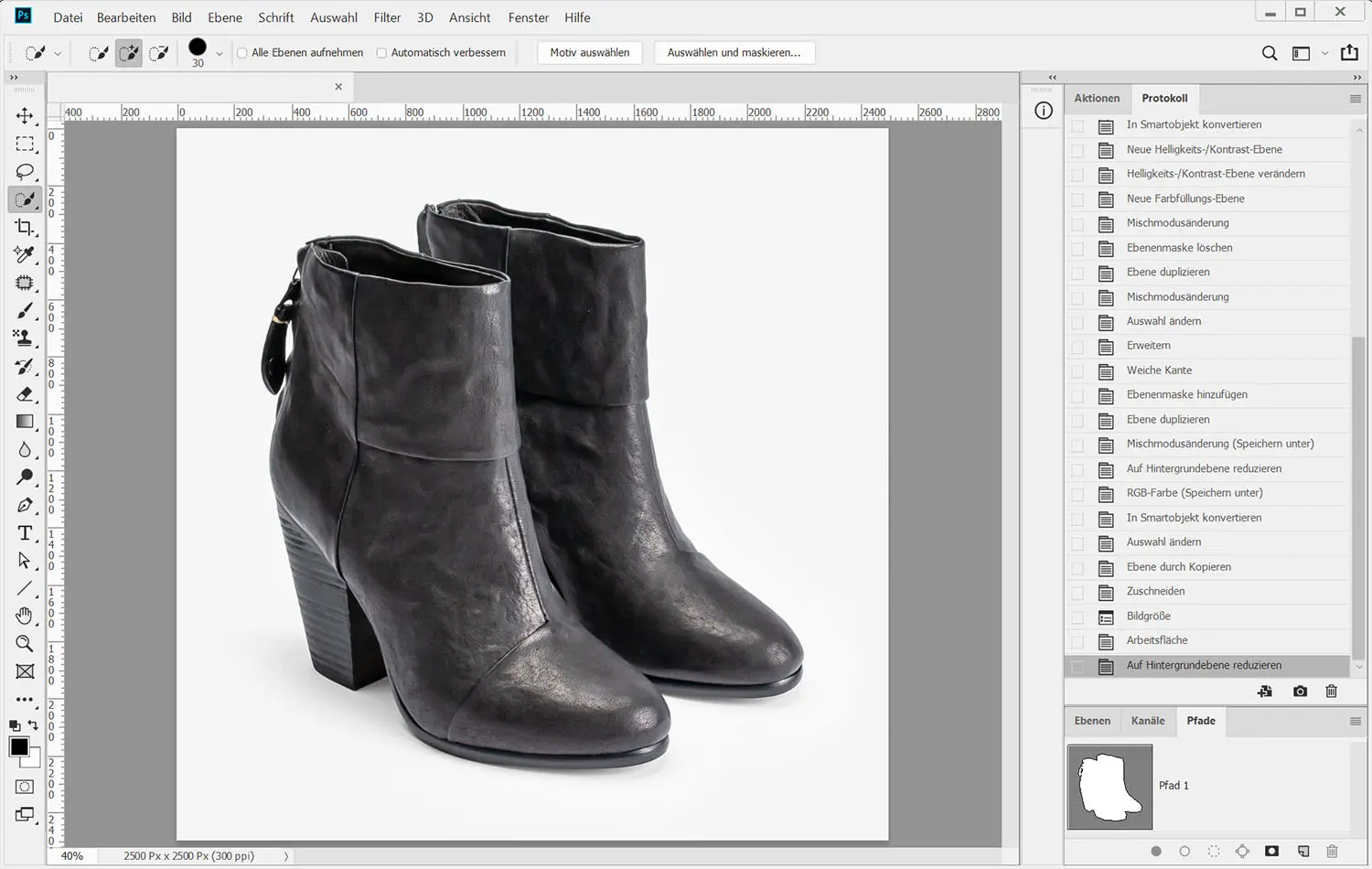
Task: Open the Protokoll panel options menu
Action: [1356, 99]
